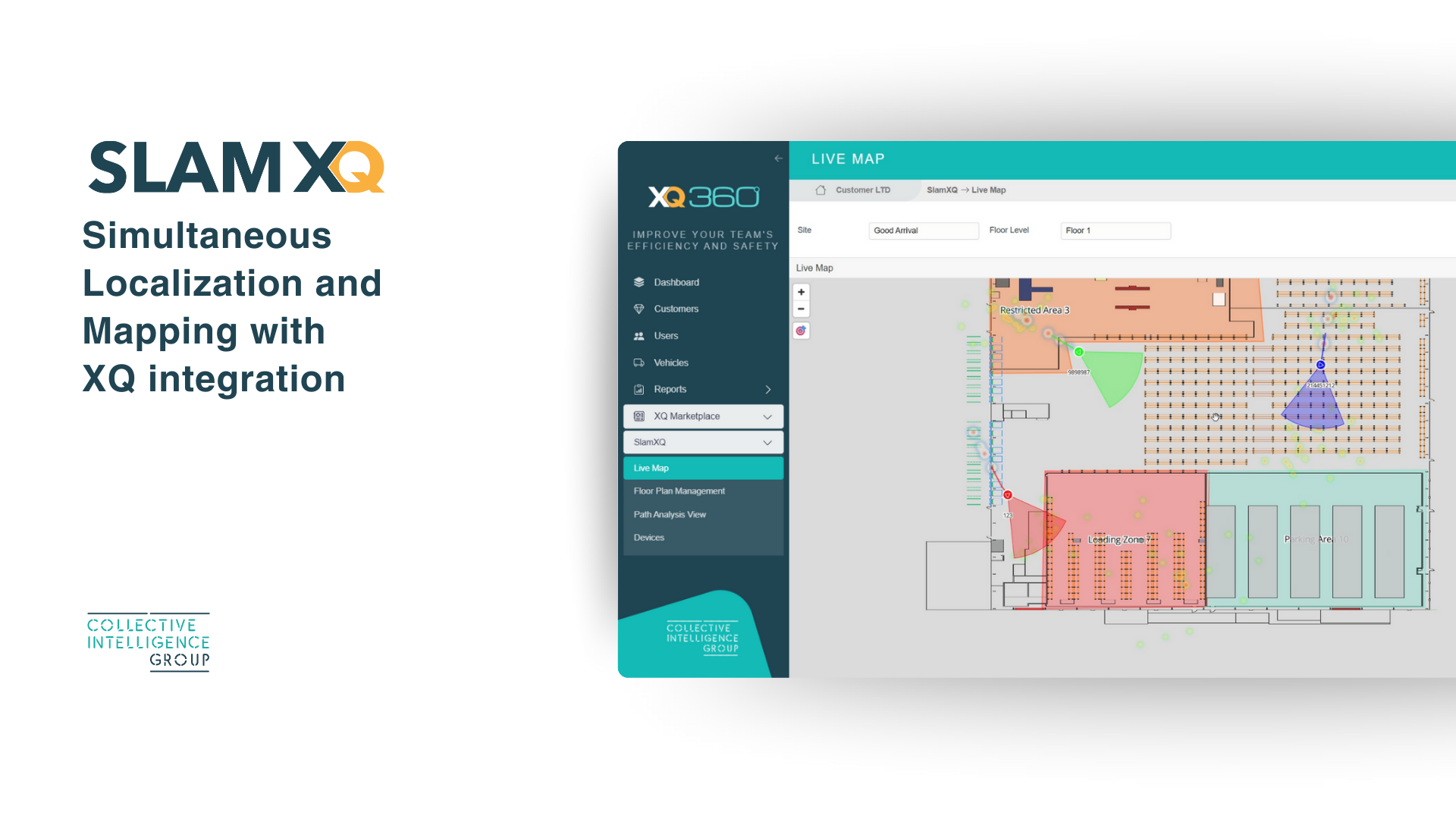Click the green device marker on map

point(1078,352)
